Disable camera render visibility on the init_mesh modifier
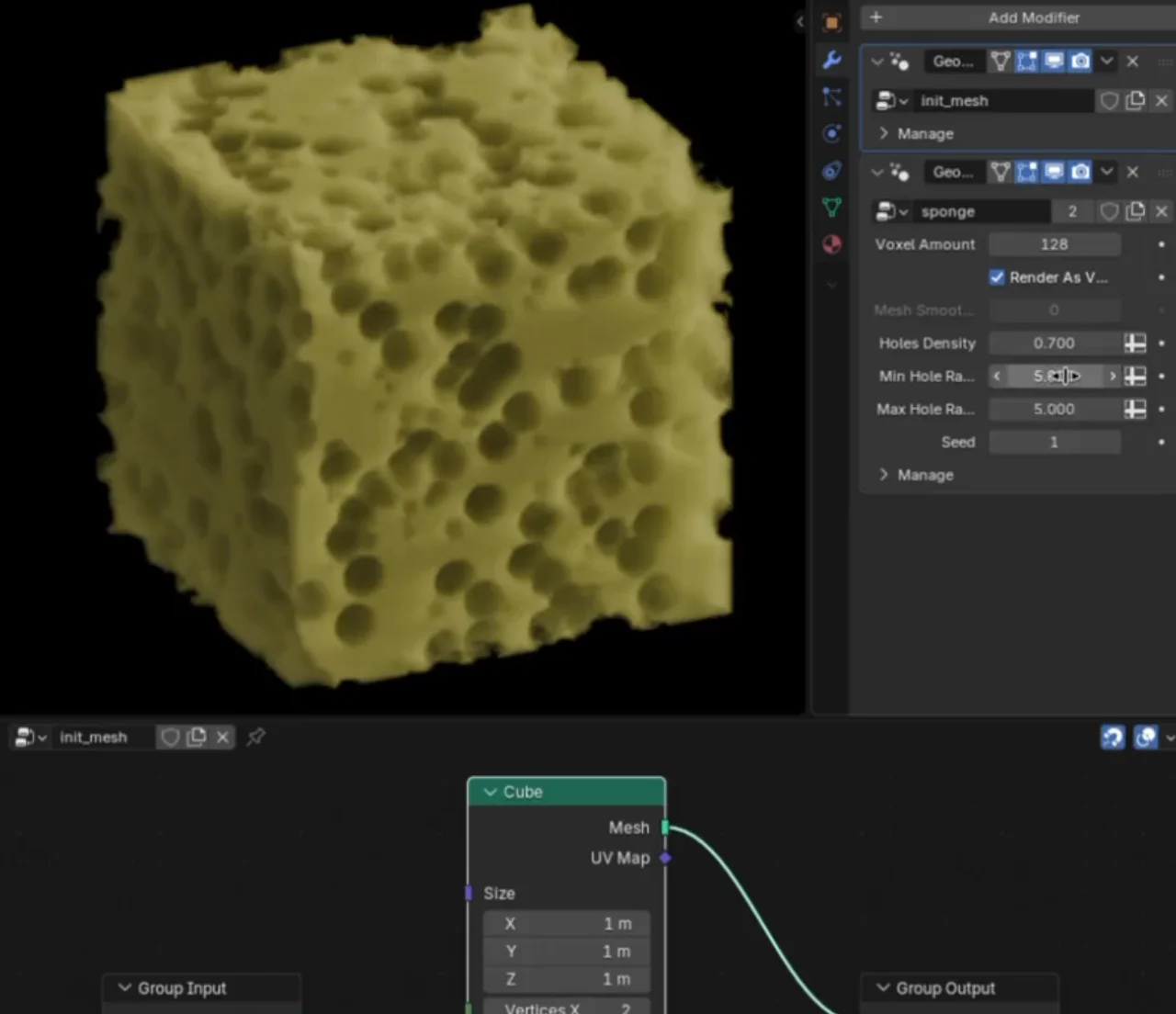 (1080, 61)
